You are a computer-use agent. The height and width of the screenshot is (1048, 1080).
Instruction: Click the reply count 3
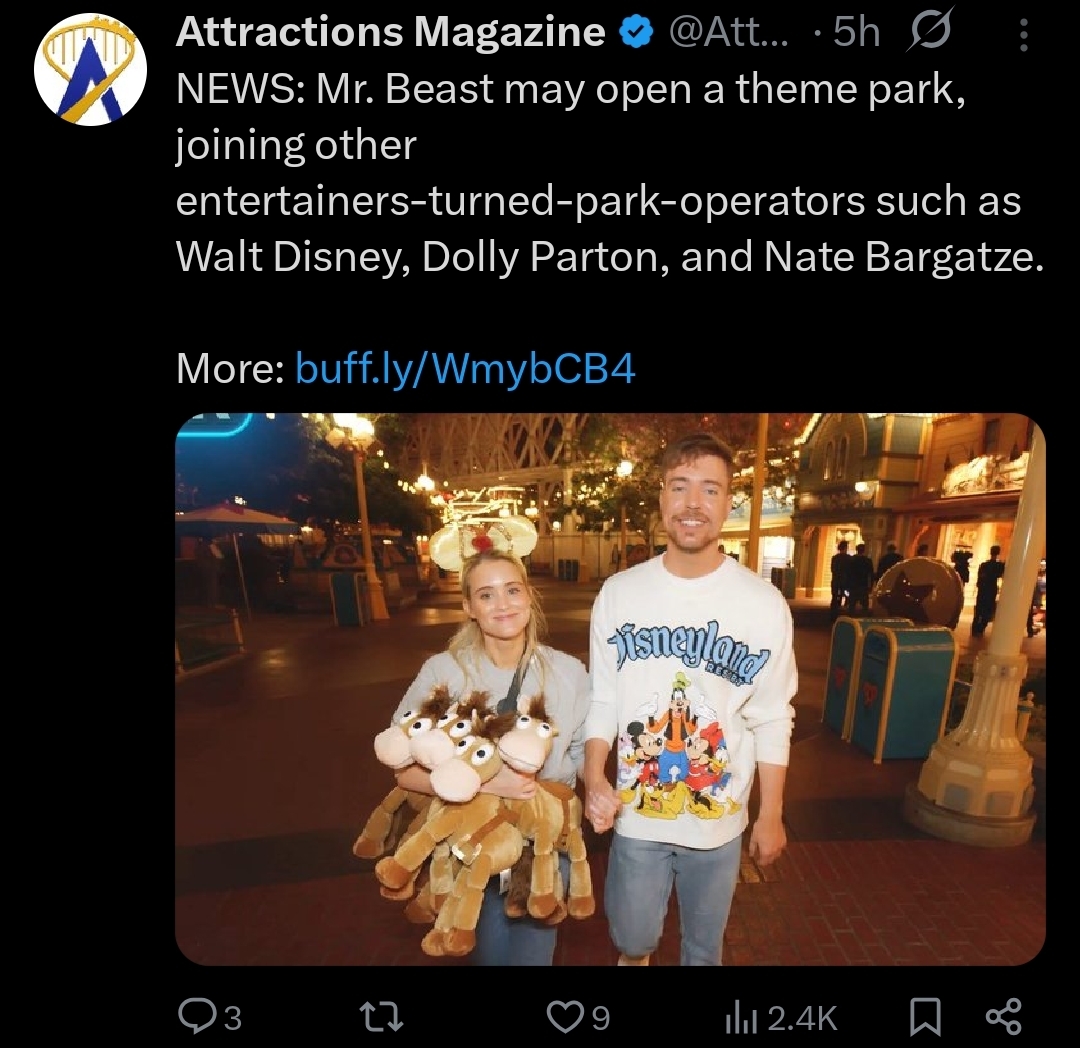click(x=233, y=1018)
